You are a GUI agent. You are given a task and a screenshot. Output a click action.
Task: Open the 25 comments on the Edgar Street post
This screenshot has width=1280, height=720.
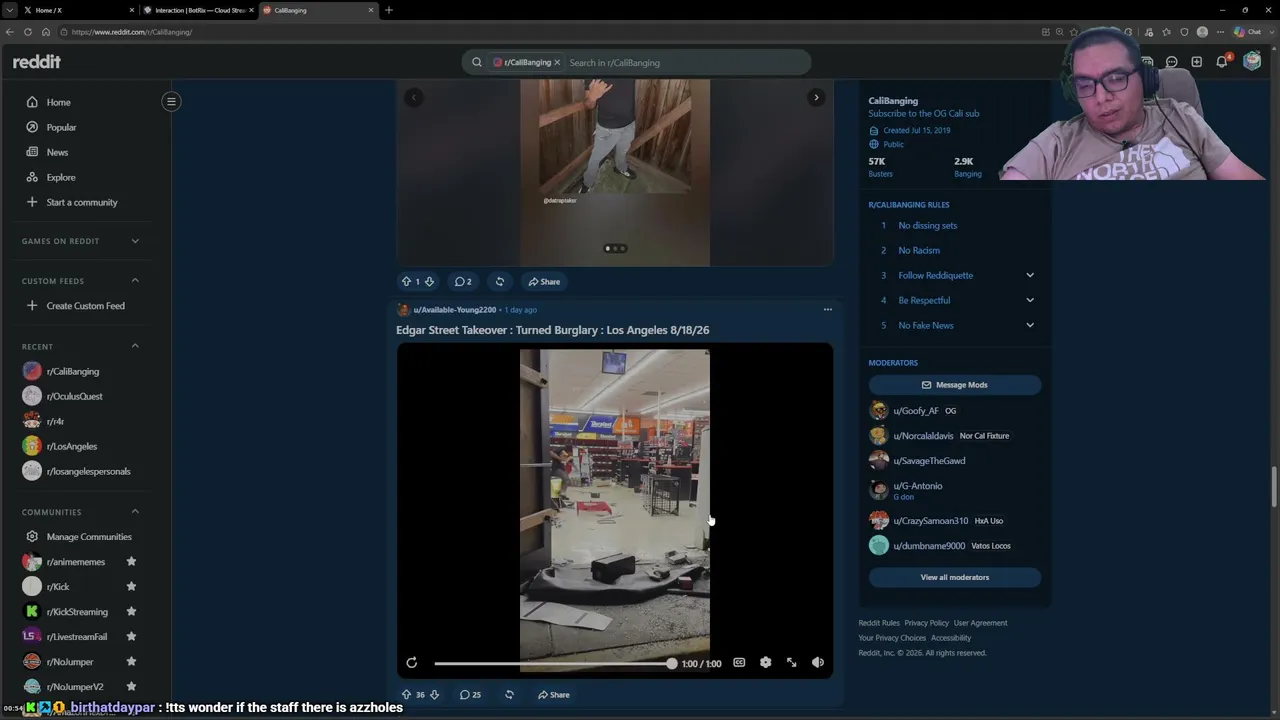click(470, 694)
